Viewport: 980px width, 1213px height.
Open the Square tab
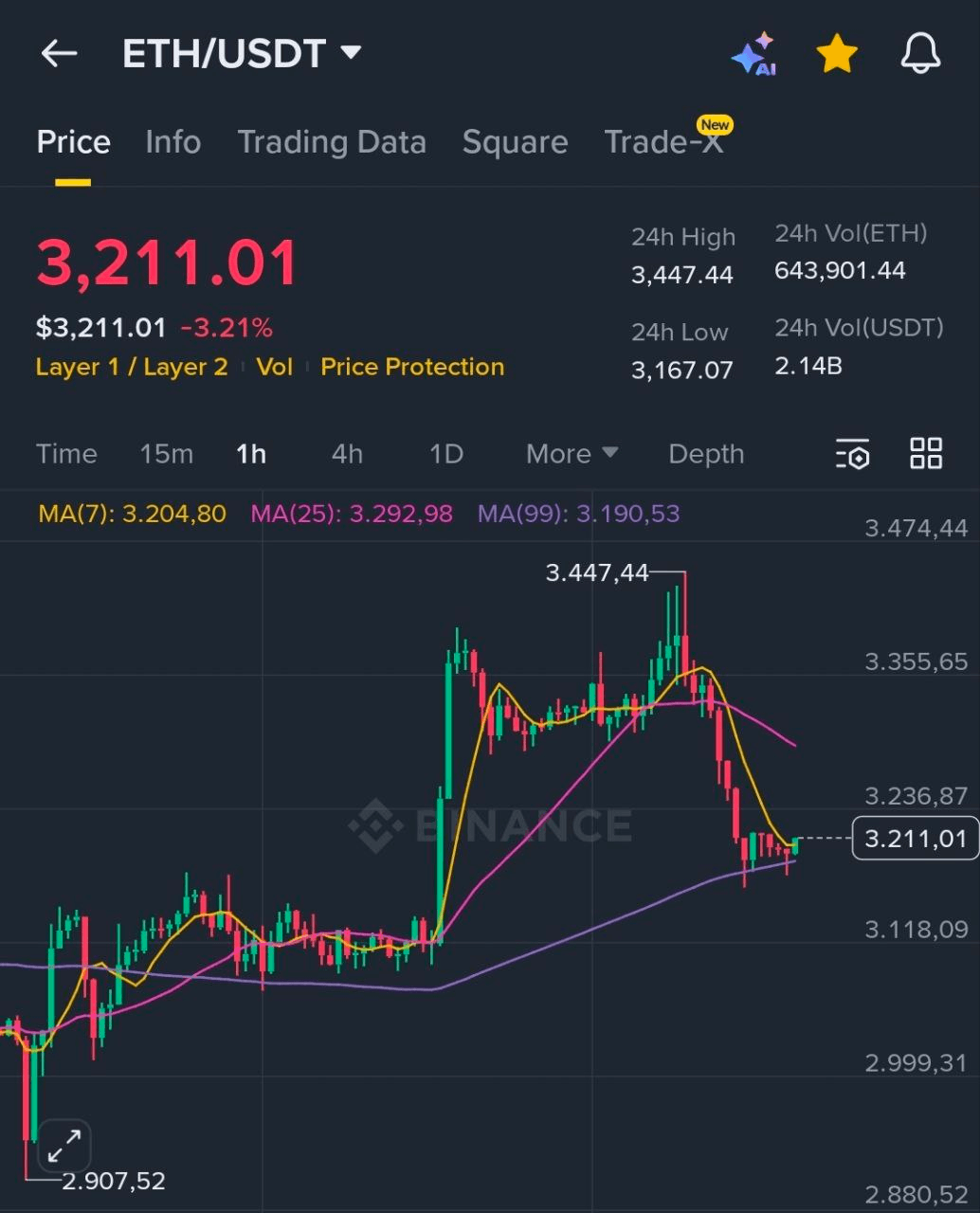[515, 142]
